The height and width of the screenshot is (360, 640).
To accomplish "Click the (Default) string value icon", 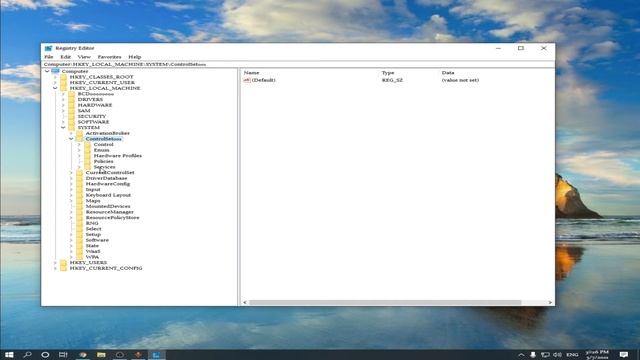I will [247, 80].
